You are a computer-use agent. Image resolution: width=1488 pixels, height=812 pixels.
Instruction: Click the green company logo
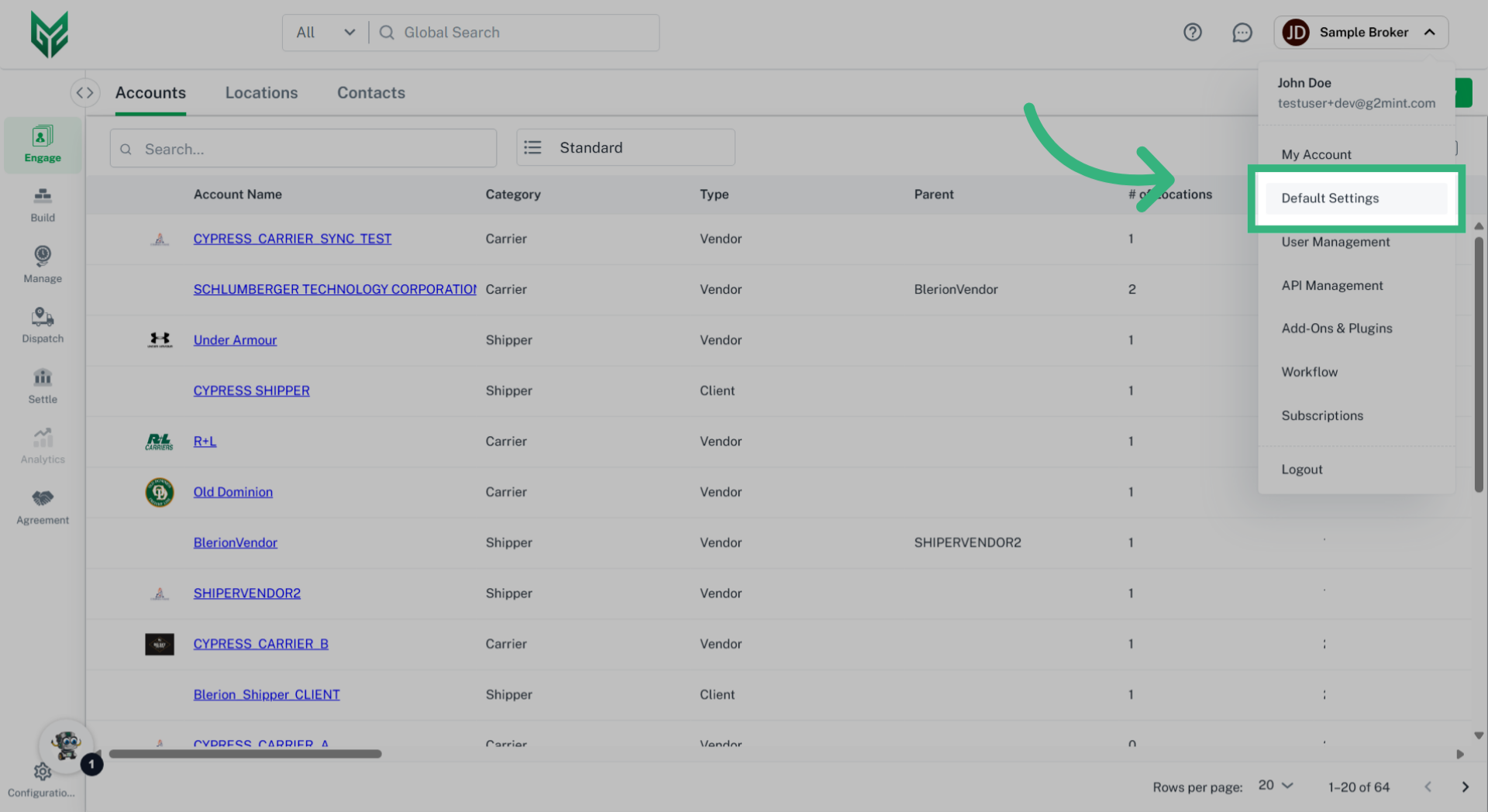click(x=50, y=33)
